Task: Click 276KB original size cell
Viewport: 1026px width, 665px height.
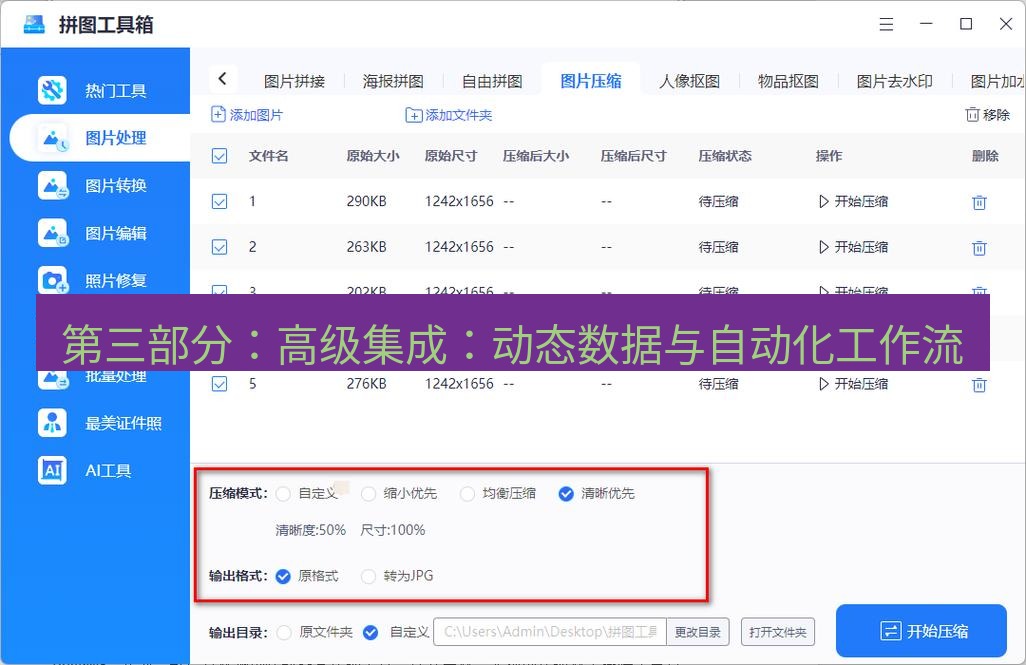Action: [366, 384]
